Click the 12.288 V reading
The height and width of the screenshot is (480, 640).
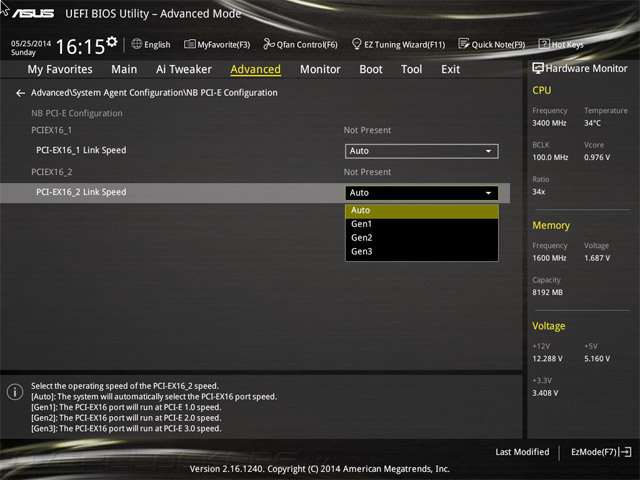(547, 359)
